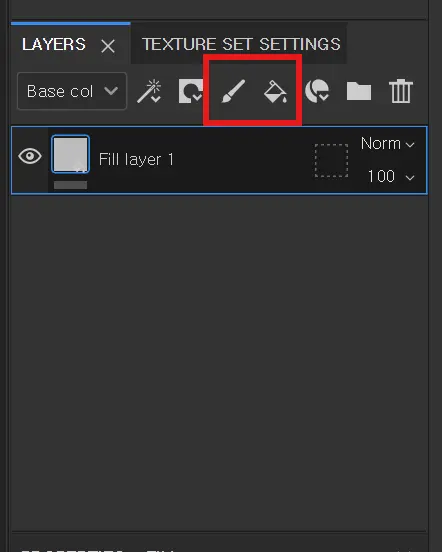Delete the selected layer with trash icon
The image size is (442, 552).
click(x=400, y=92)
